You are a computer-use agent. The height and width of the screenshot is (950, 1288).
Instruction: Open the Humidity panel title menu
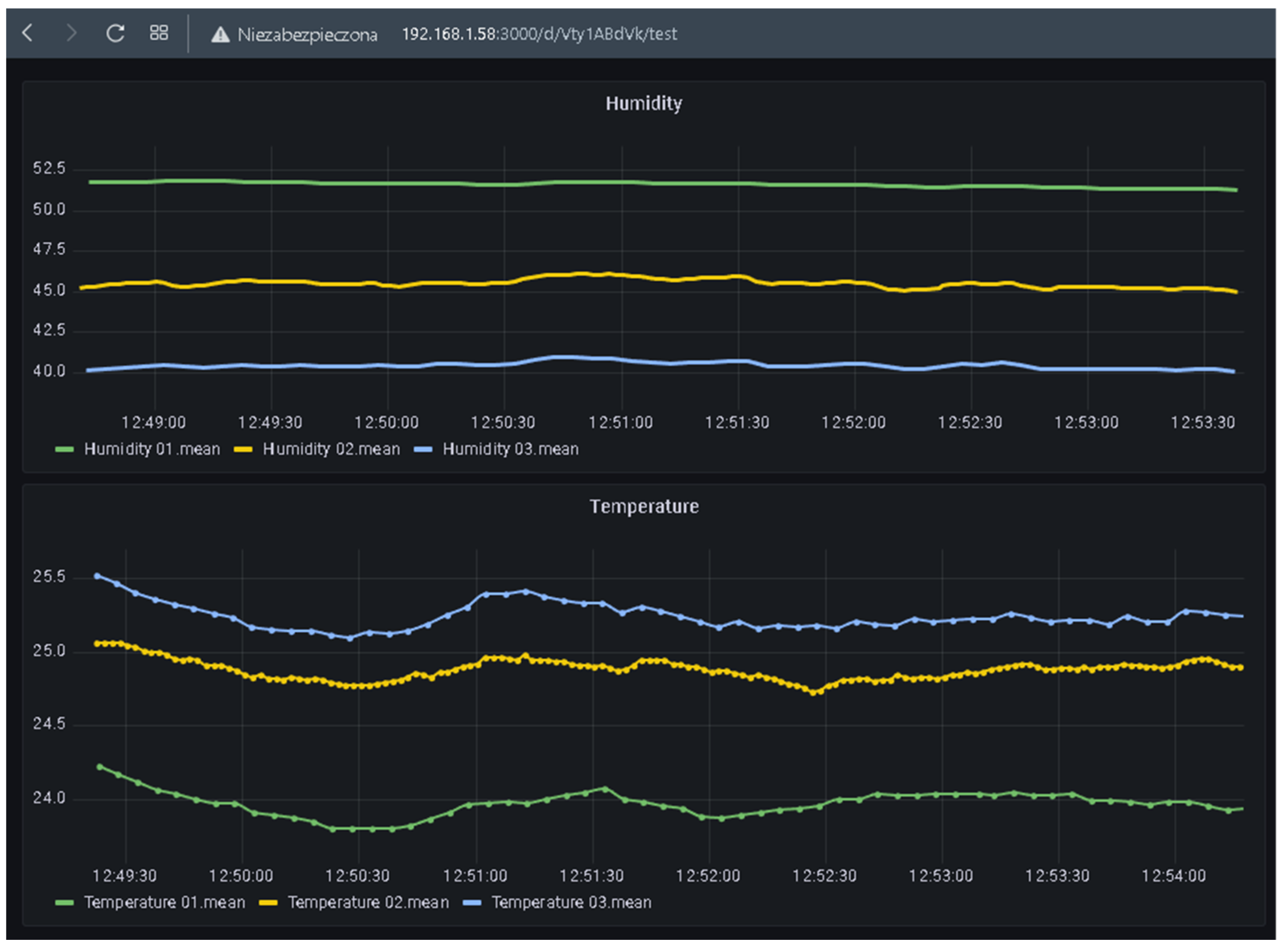tap(643, 103)
